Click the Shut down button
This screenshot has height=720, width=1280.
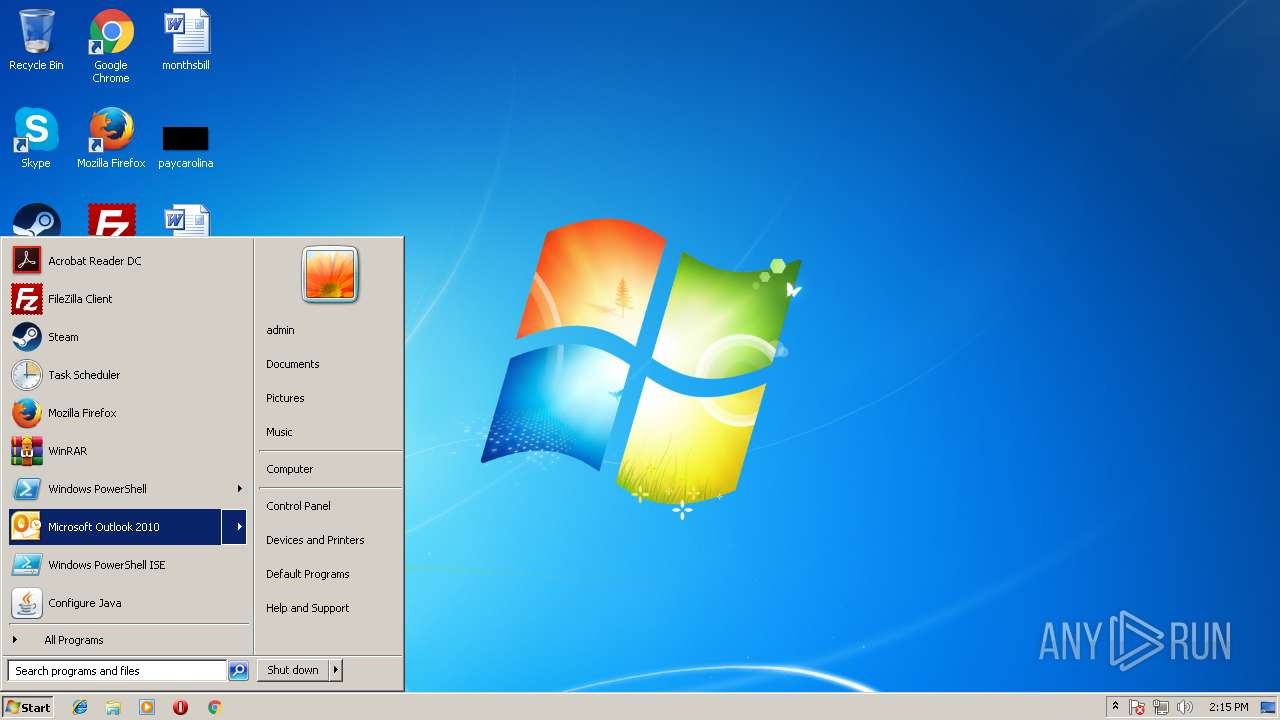pos(293,670)
